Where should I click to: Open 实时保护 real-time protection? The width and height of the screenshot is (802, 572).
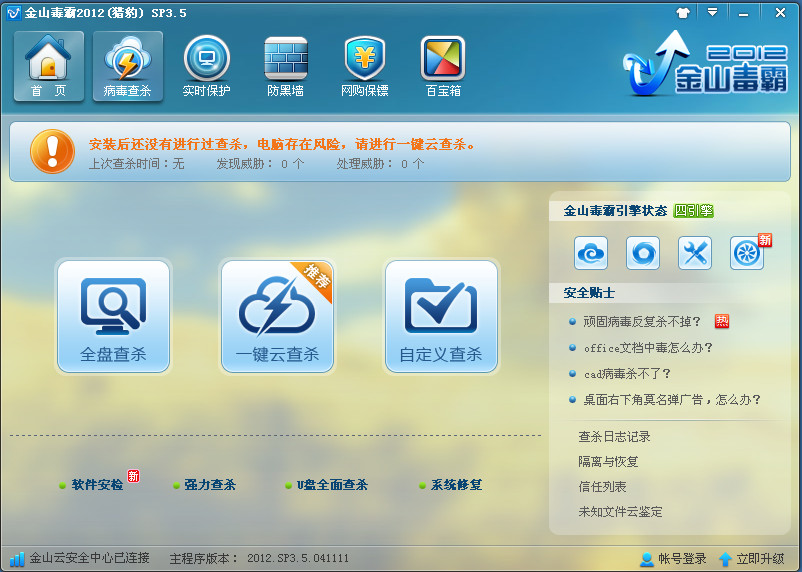(206, 66)
